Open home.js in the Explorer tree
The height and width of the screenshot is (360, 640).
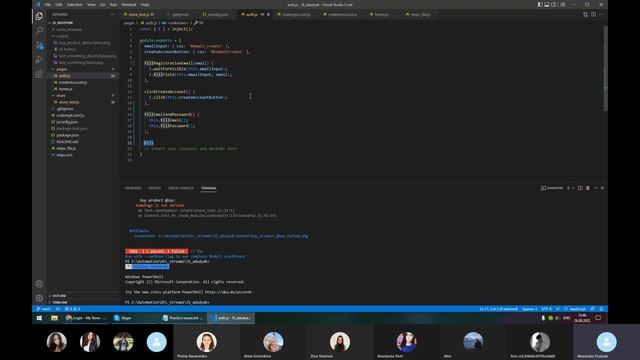pyautogui.click(x=83, y=89)
